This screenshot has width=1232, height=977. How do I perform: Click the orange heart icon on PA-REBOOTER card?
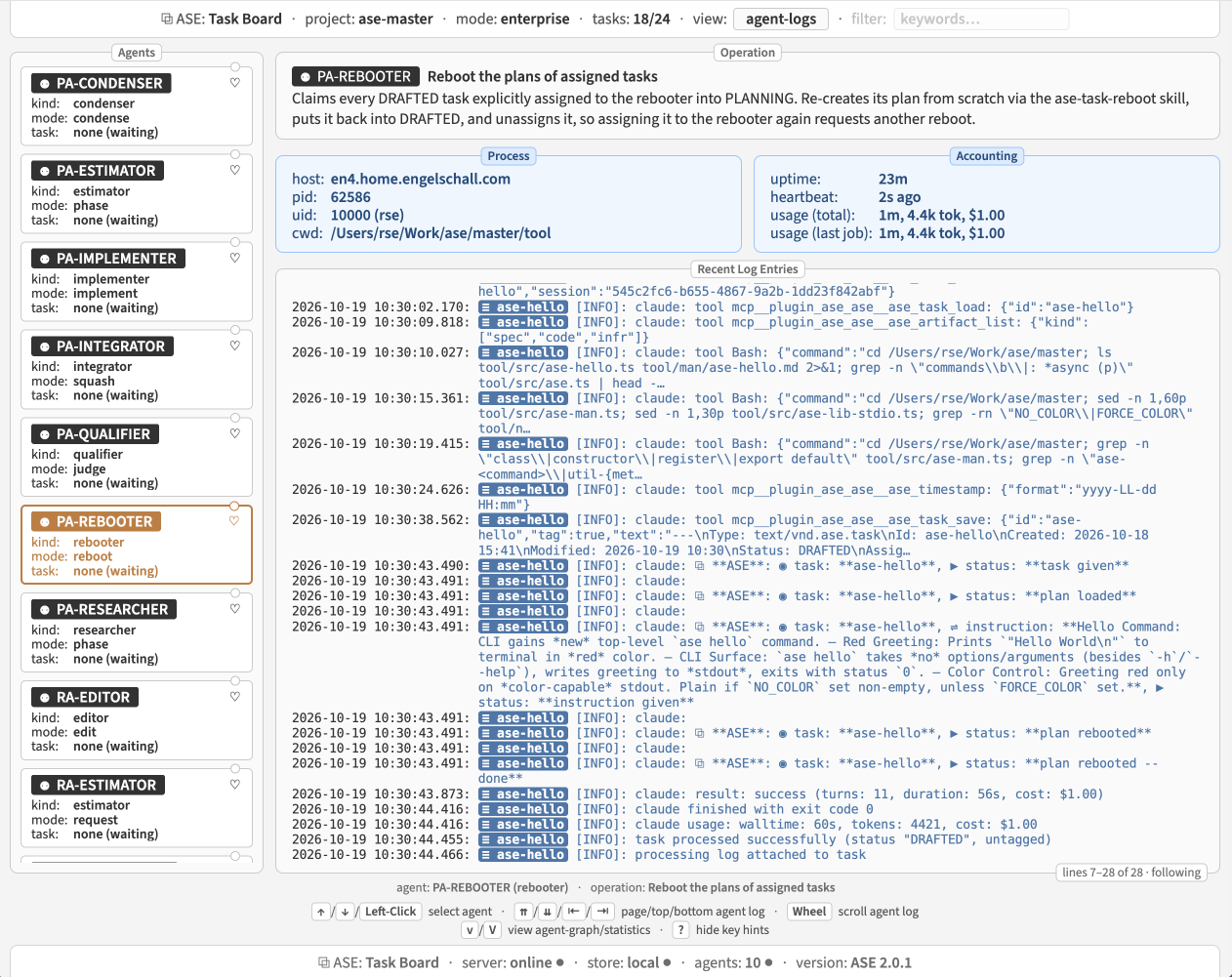click(234, 521)
